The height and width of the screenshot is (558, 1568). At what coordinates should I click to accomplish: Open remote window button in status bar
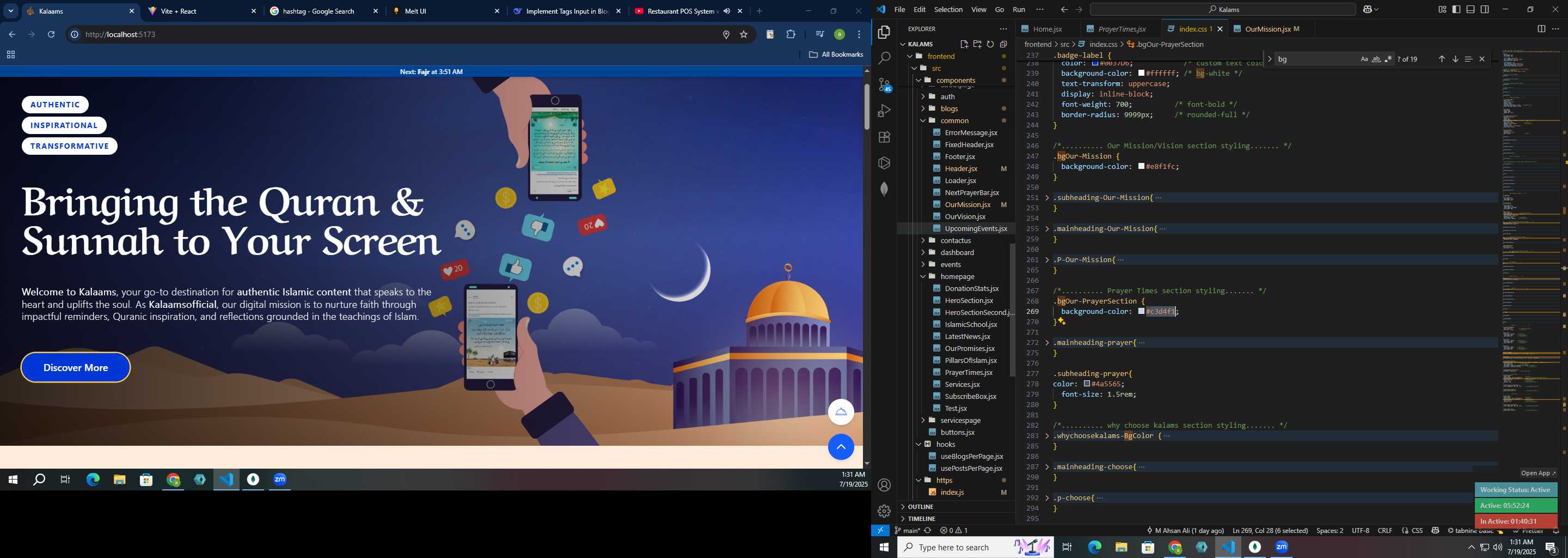(880, 531)
